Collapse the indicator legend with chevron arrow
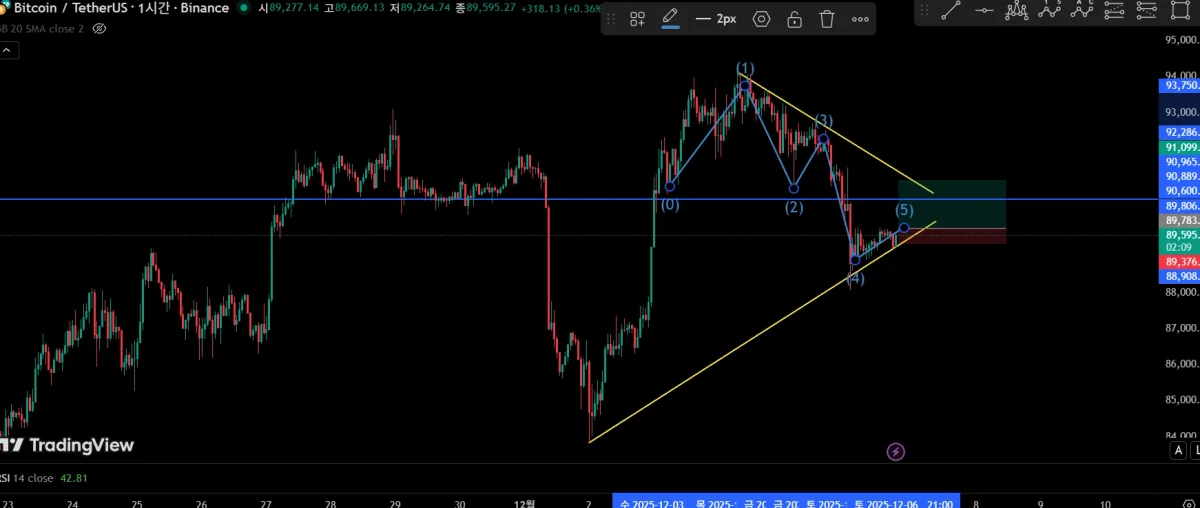 5,48
